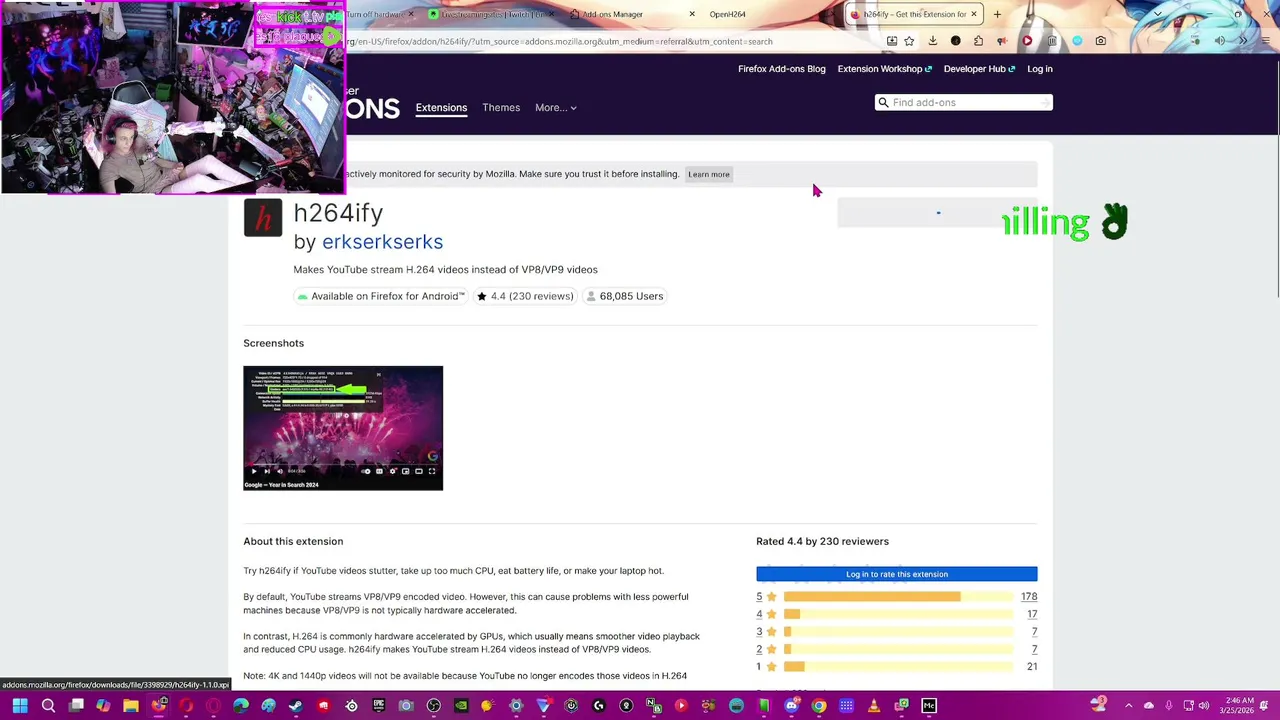
Task: Open the Firefox extensions puzzle icon
Action: [x=978, y=41]
